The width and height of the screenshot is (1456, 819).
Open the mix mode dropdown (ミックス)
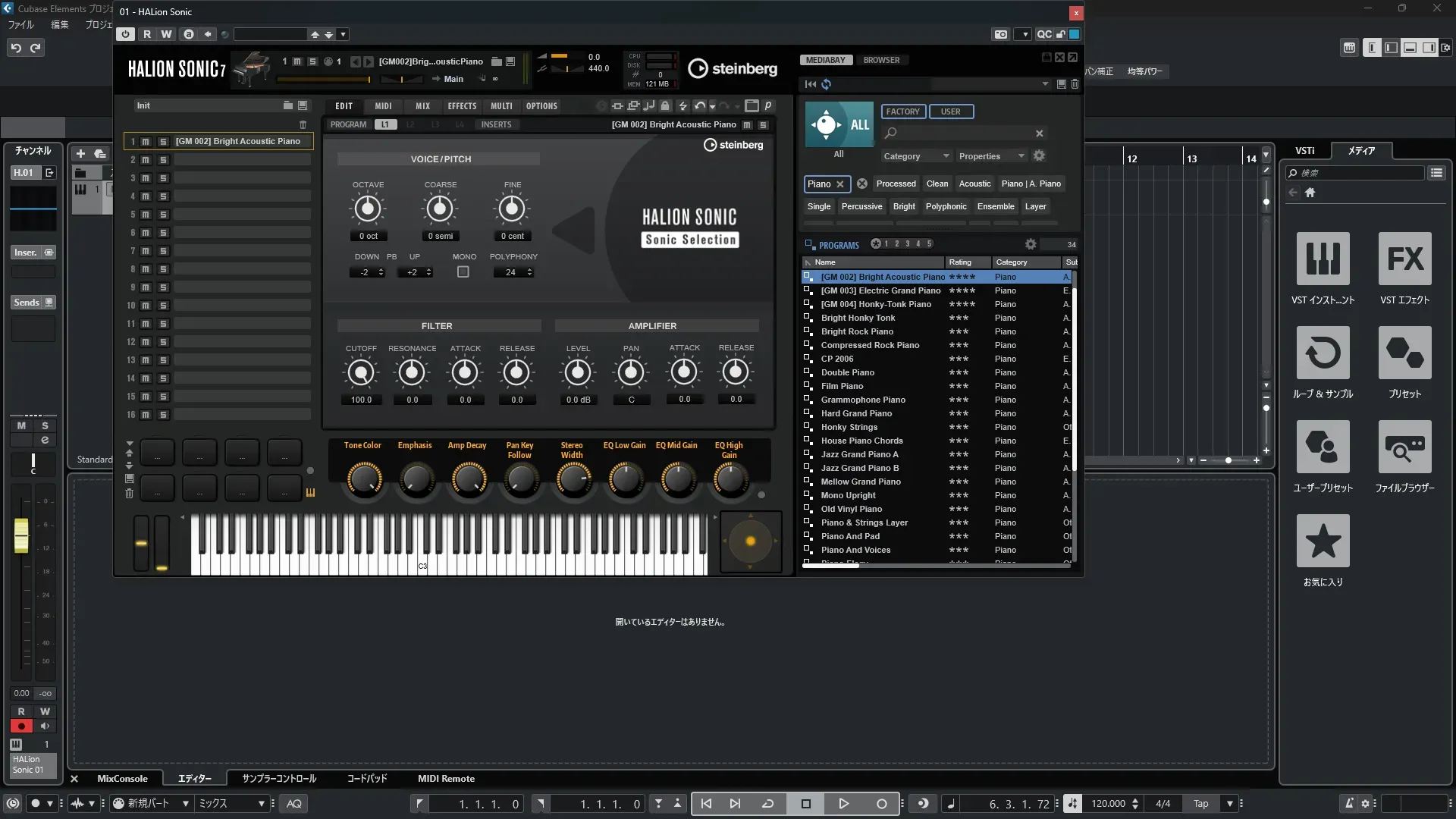point(232,804)
